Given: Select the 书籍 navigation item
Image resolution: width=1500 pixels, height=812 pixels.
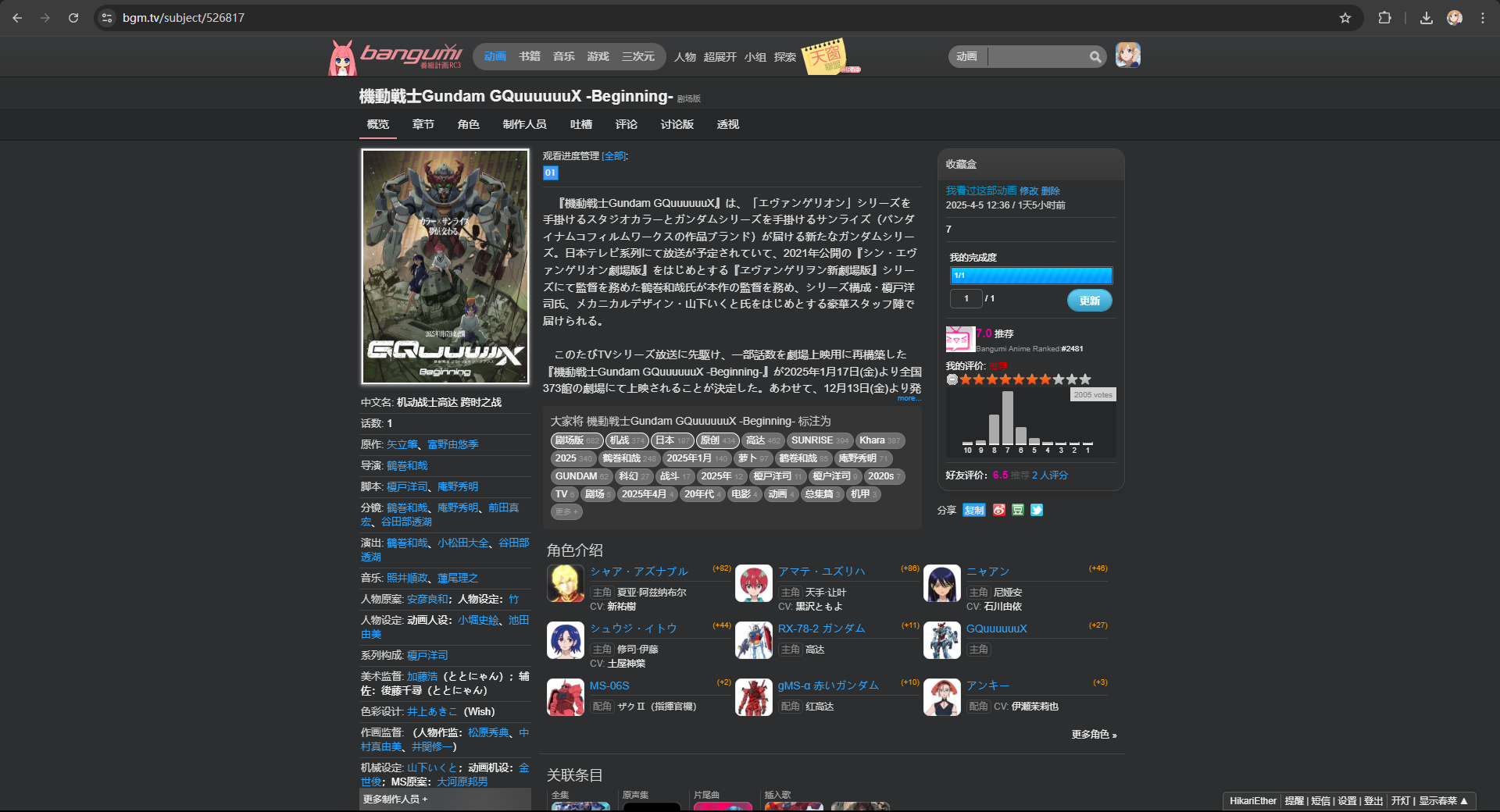Looking at the screenshot, I should point(529,56).
